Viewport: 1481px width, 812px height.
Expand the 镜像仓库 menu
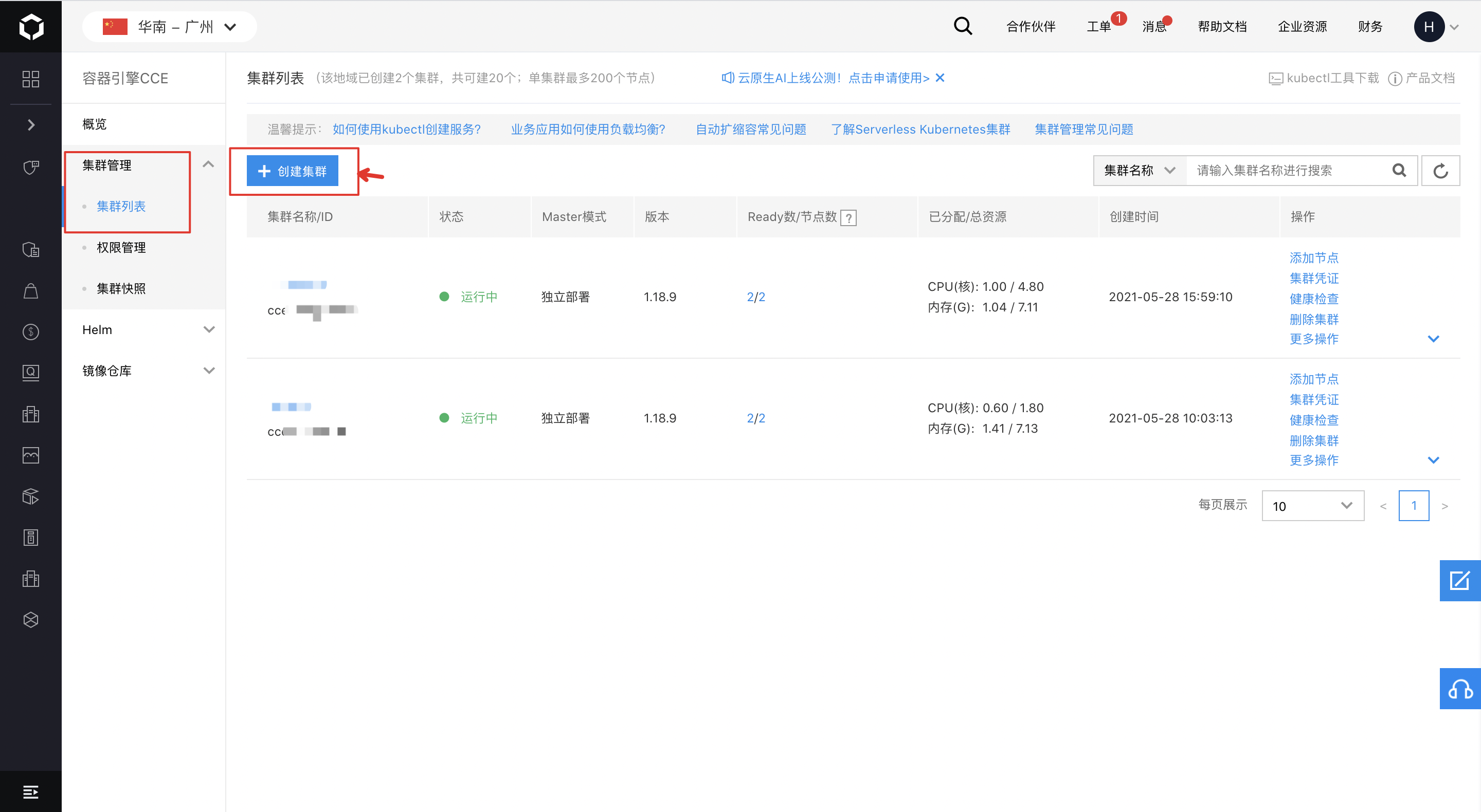[209, 371]
